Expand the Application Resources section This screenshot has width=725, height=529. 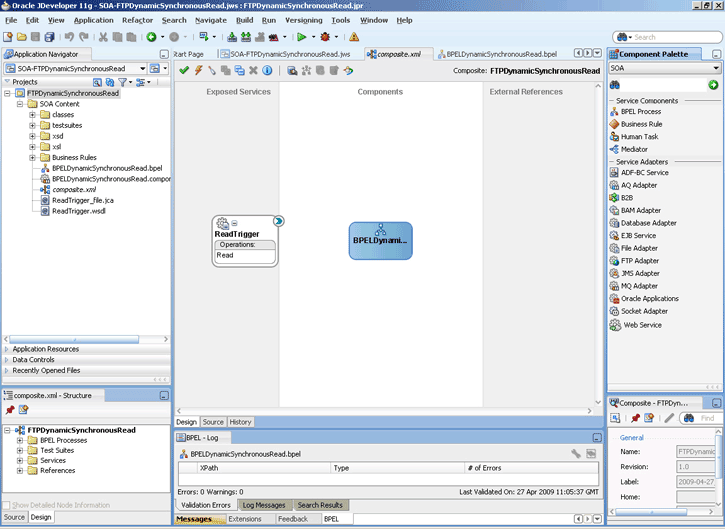45,349
